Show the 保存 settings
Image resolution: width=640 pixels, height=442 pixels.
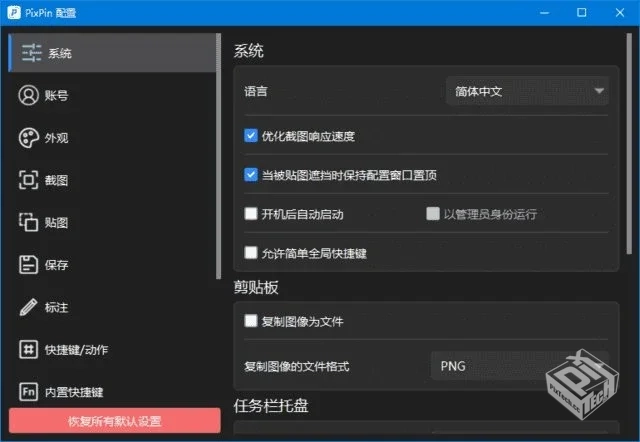[x=56, y=265]
